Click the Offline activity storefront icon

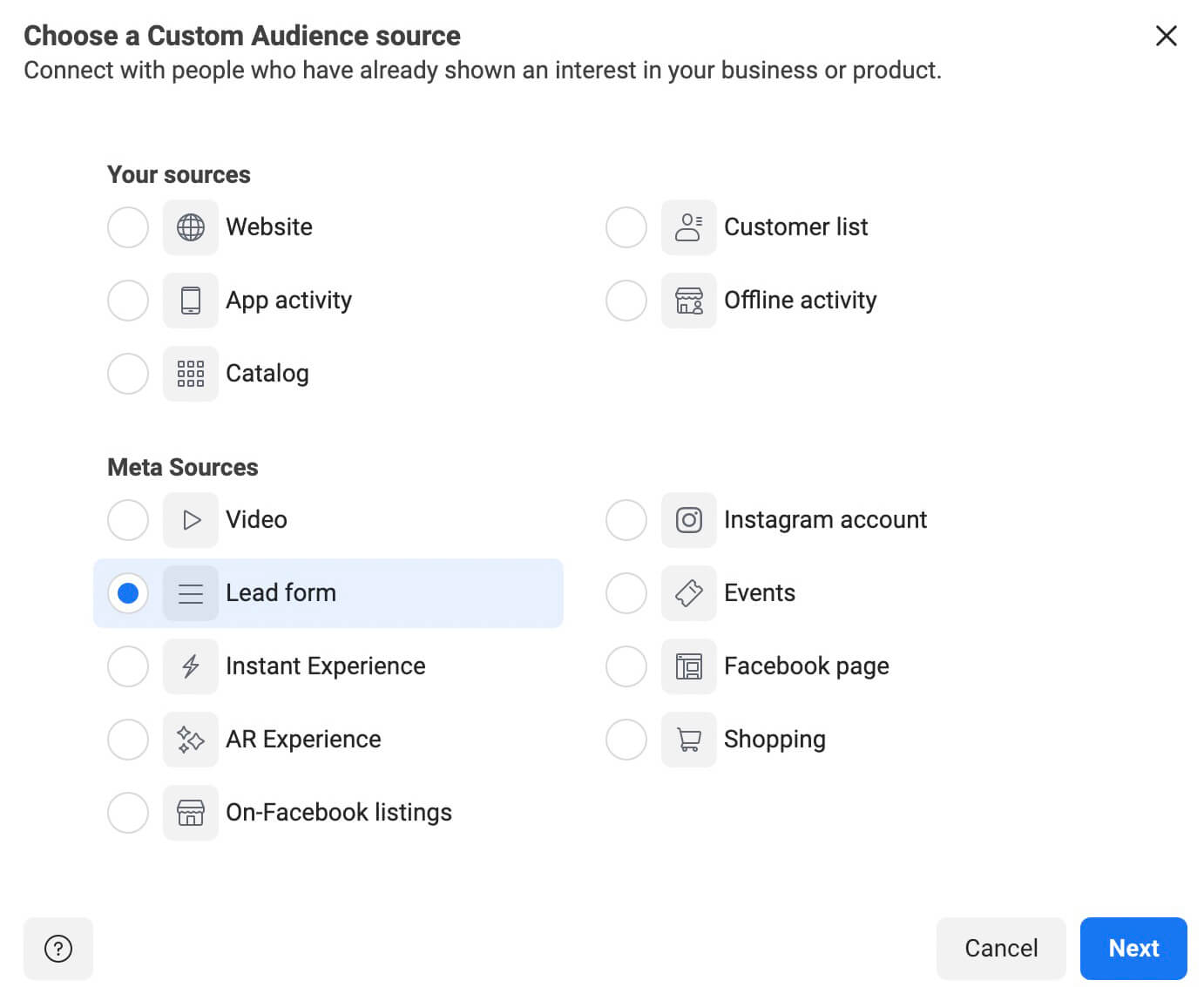(x=688, y=301)
